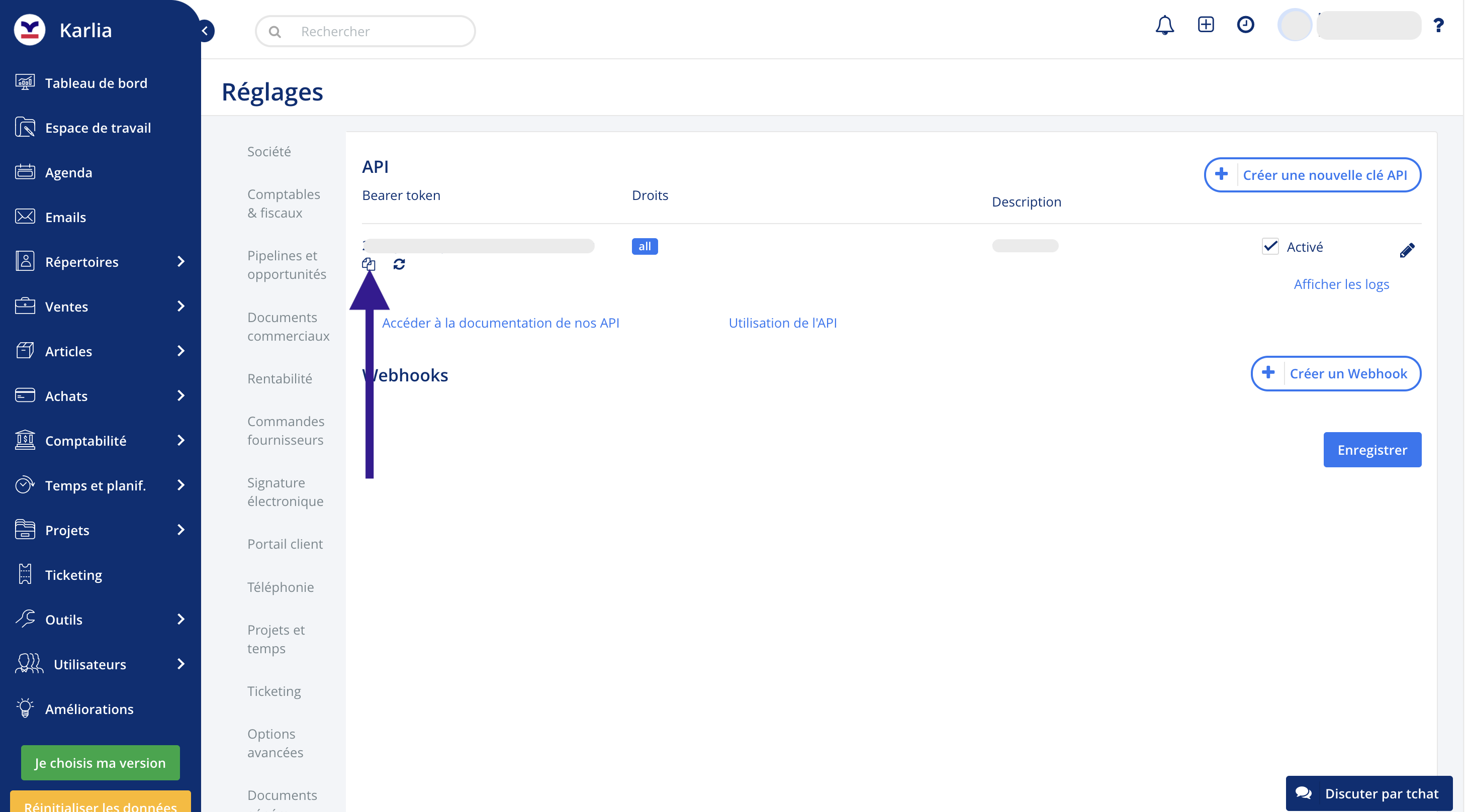The width and height of the screenshot is (1465, 812).
Task: Edit the API key with pencil icon
Action: (x=1407, y=250)
